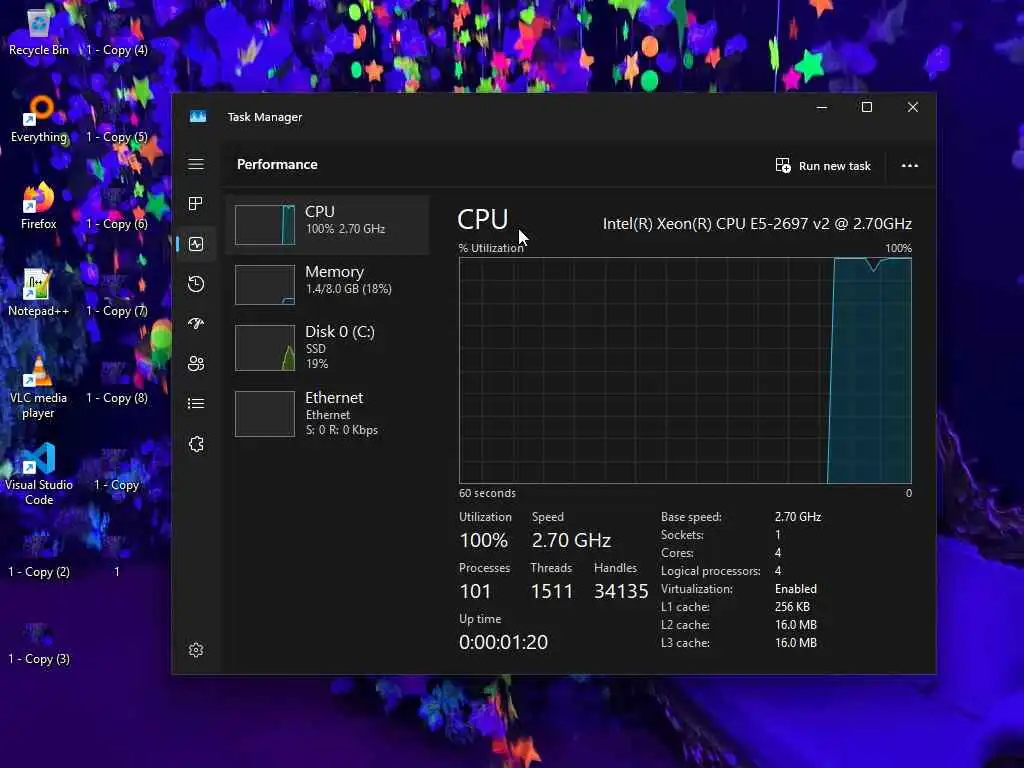Select the Disk 0 (C:) performance entry
The image size is (1024, 768).
click(327, 347)
